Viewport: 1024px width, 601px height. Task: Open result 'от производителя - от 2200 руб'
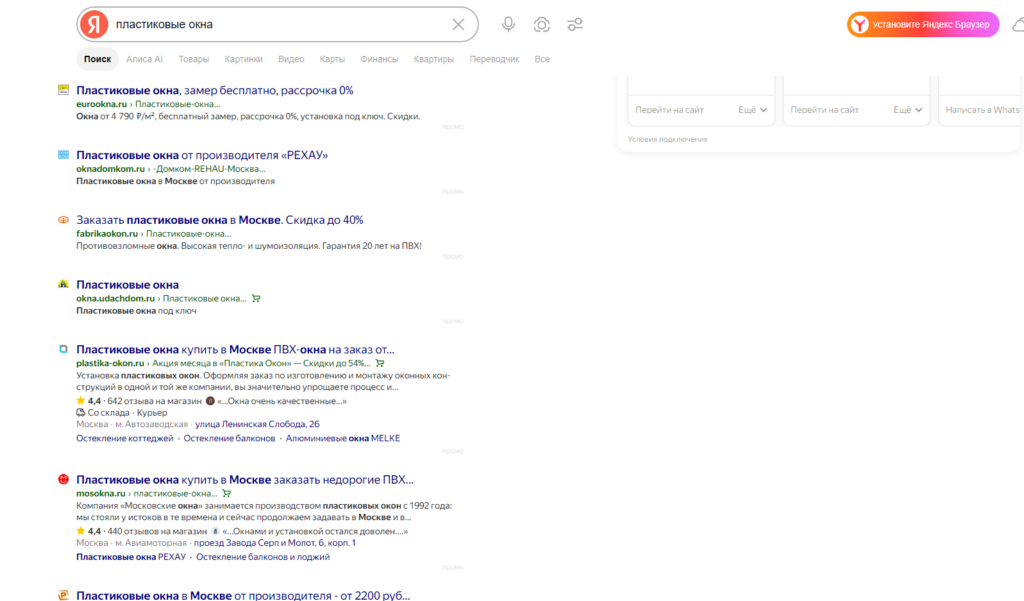[x=243, y=595]
